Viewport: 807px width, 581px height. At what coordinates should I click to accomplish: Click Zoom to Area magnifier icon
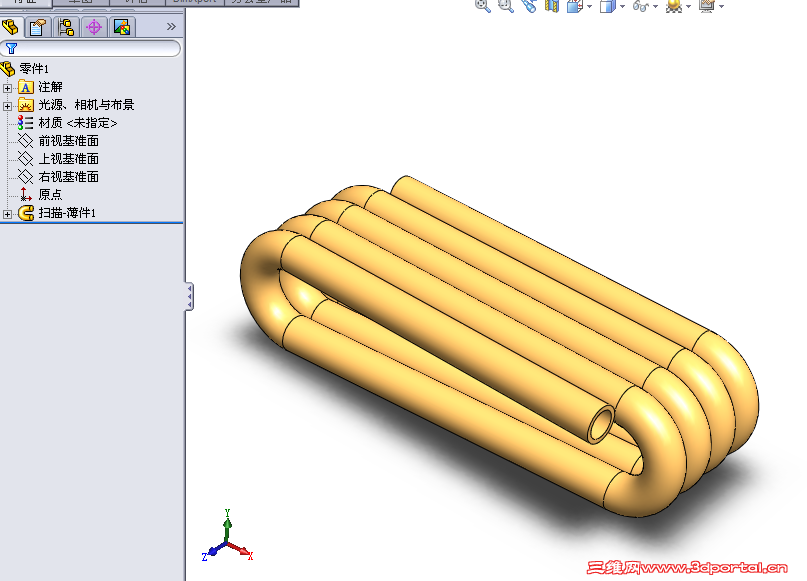click(x=506, y=6)
